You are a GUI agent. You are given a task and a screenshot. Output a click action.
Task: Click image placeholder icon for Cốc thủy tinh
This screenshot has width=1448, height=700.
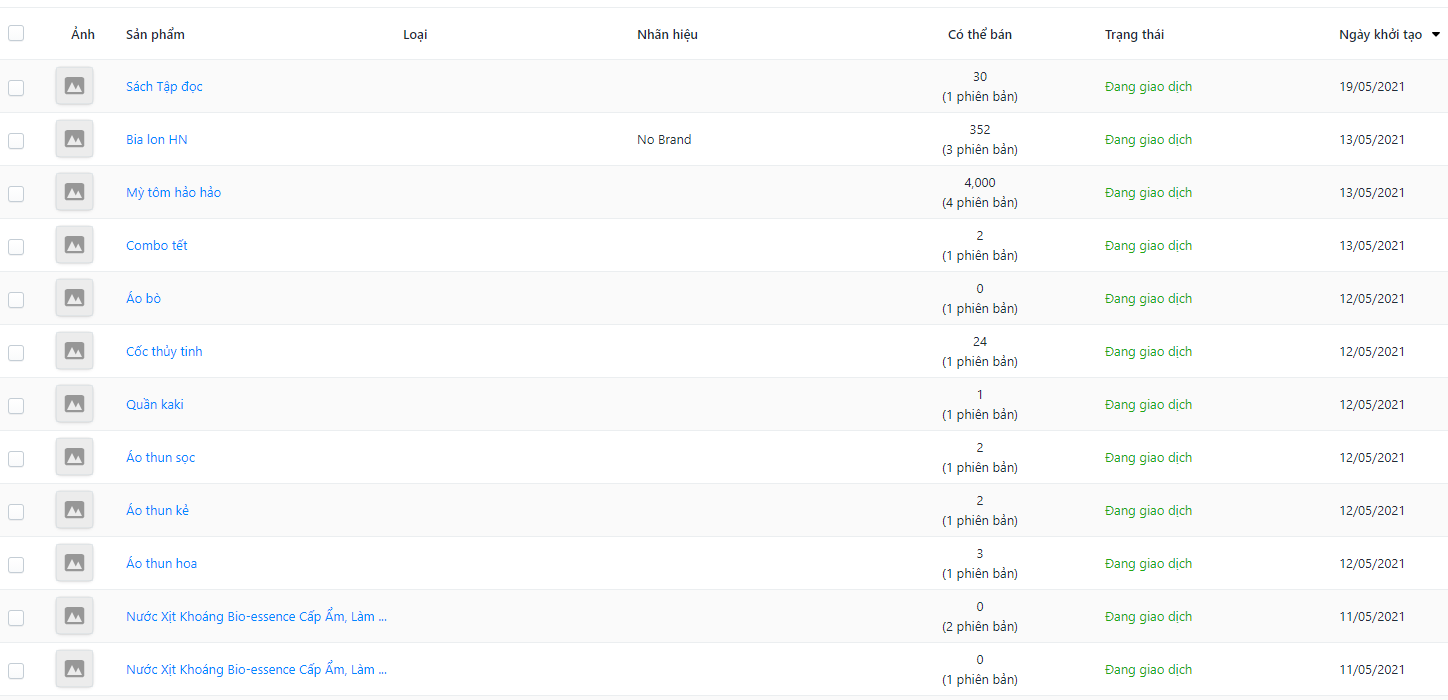click(74, 352)
